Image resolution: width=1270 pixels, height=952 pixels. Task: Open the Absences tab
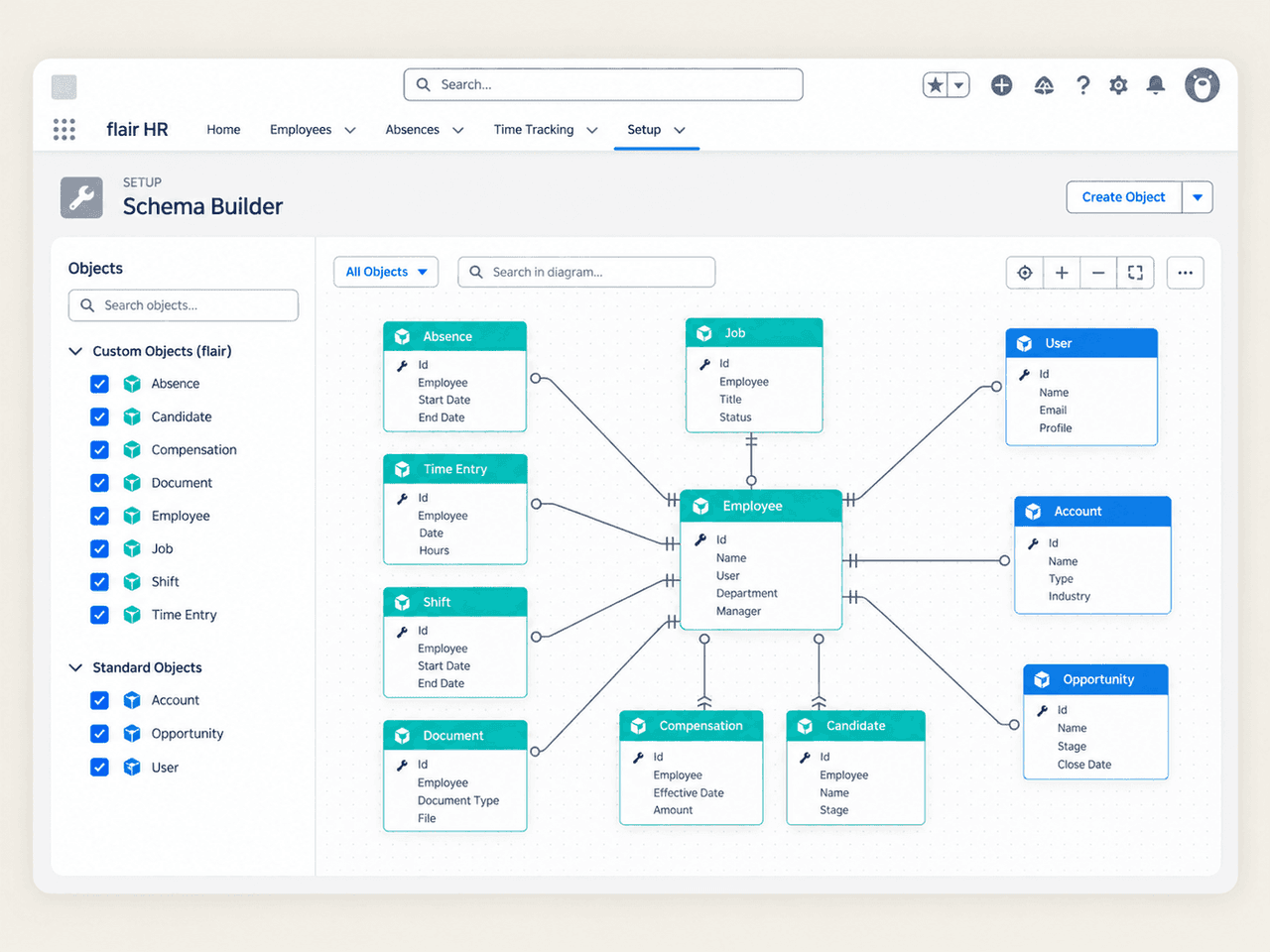(x=412, y=130)
